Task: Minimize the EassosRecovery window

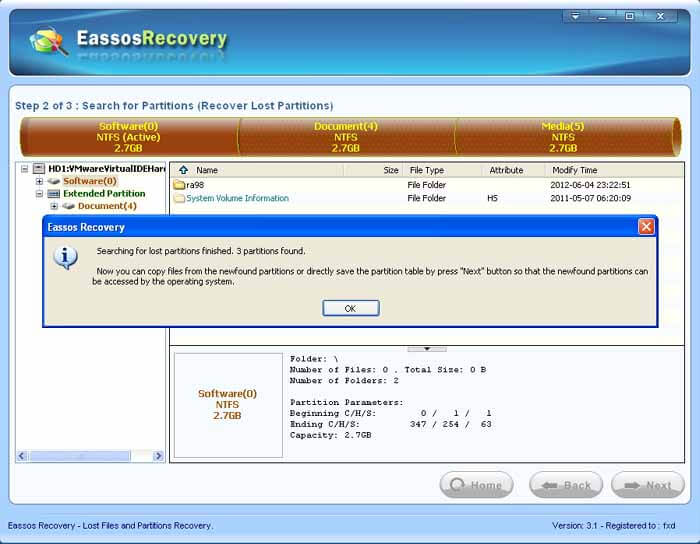Action: click(x=603, y=17)
